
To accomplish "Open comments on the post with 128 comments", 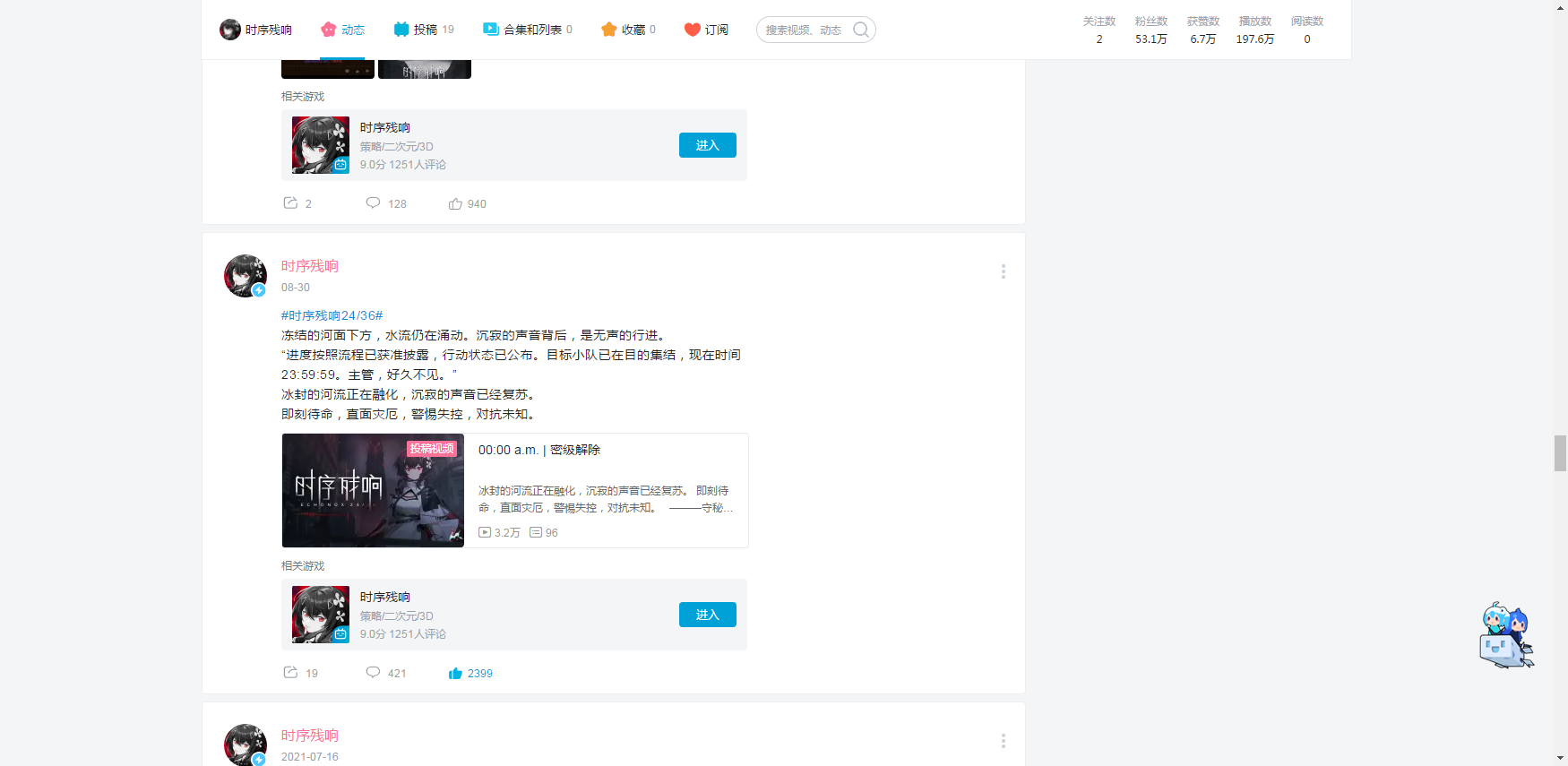I will click(386, 203).
